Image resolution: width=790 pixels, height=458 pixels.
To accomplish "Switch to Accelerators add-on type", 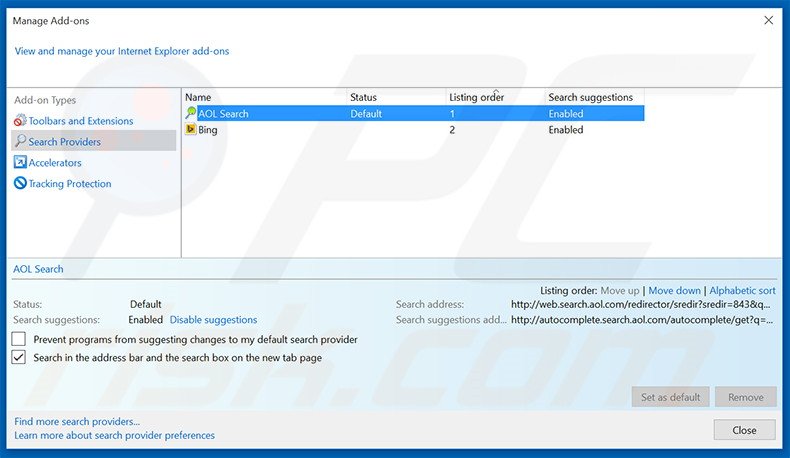I will click(55, 163).
